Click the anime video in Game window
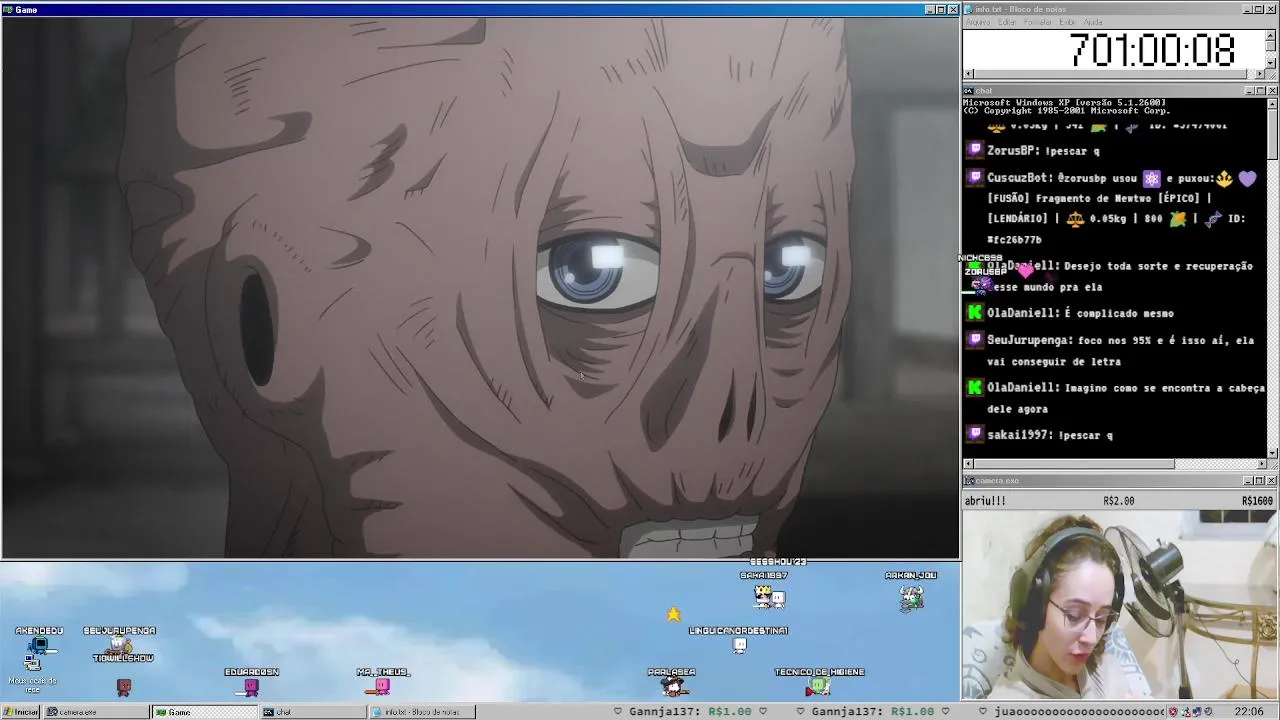 tap(480, 287)
